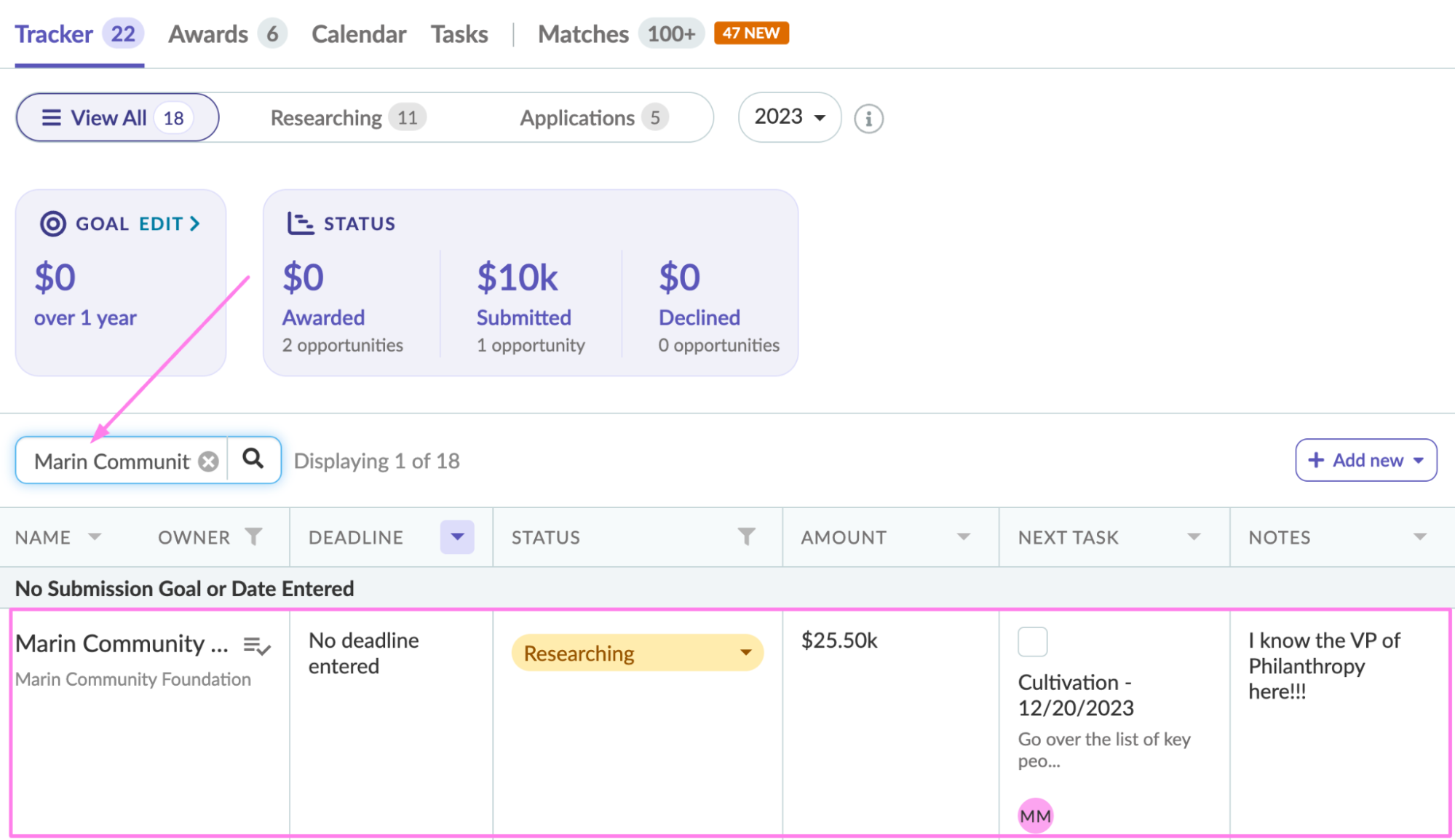The width and height of the screenshot is (1455, 840).
Task: Open the Calendar tab
Action: tap(359, 34)
